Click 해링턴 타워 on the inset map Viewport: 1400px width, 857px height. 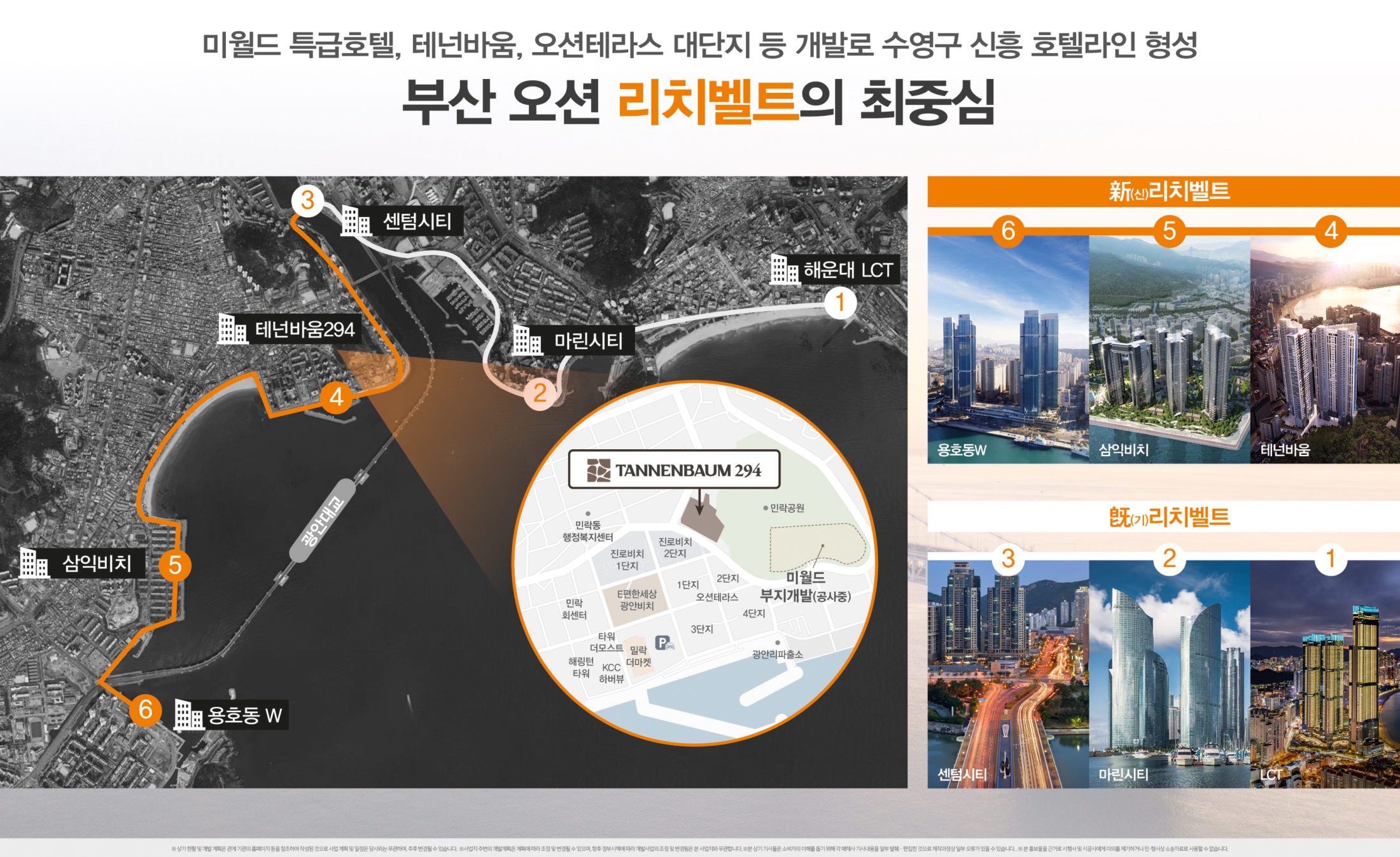(581, 667)
